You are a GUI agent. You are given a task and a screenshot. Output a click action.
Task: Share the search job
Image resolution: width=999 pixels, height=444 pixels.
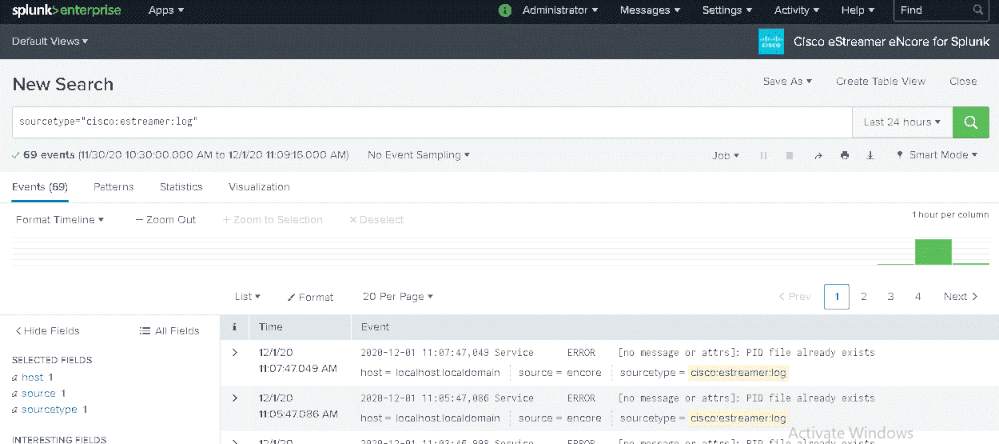[x=818, y=155]
